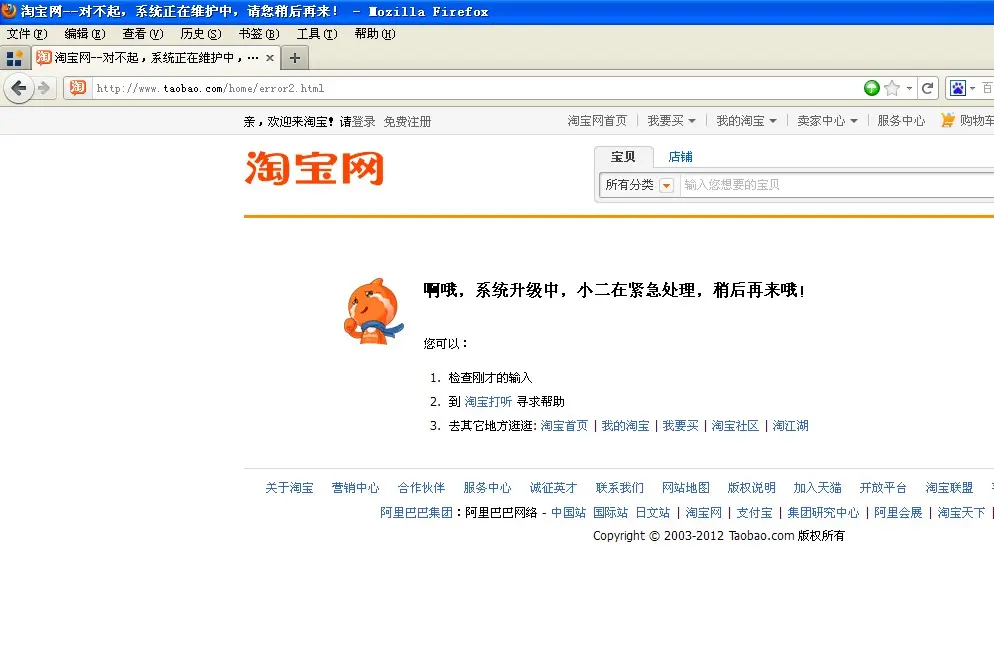Screen dimensions: 994x654
Task: Open the 历史 menu
Action: tap(201, 34)
